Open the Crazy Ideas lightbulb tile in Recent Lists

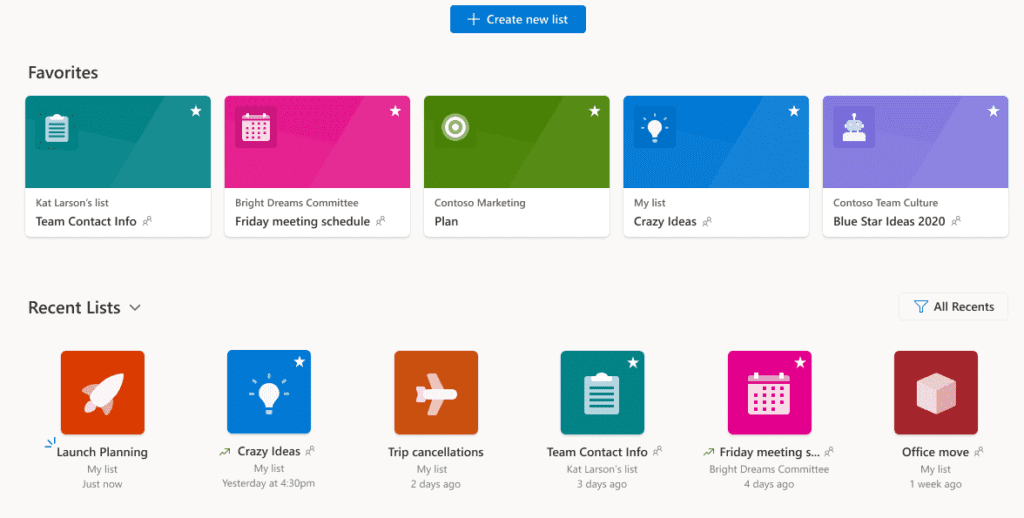(x=269, y=392)
